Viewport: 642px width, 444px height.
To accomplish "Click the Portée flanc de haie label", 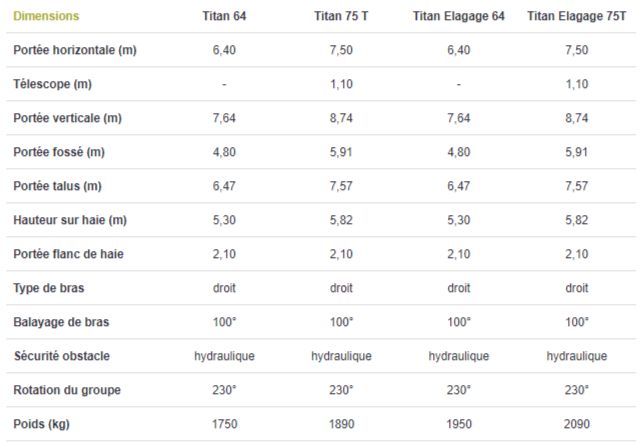I will tap(68, 254).
